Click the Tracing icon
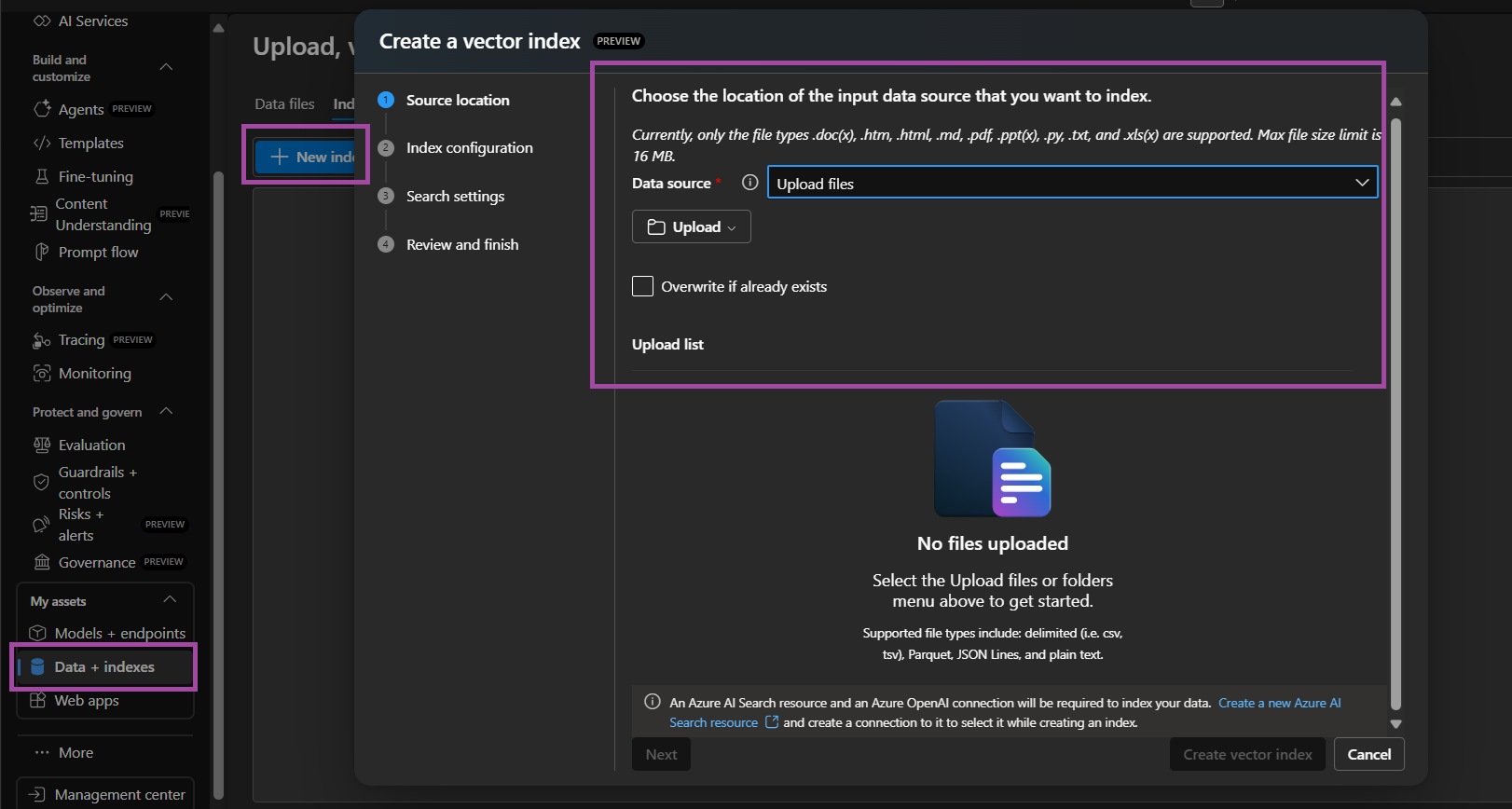The image size is (1512, 809). pyautogui.click(x=42, y=340)
